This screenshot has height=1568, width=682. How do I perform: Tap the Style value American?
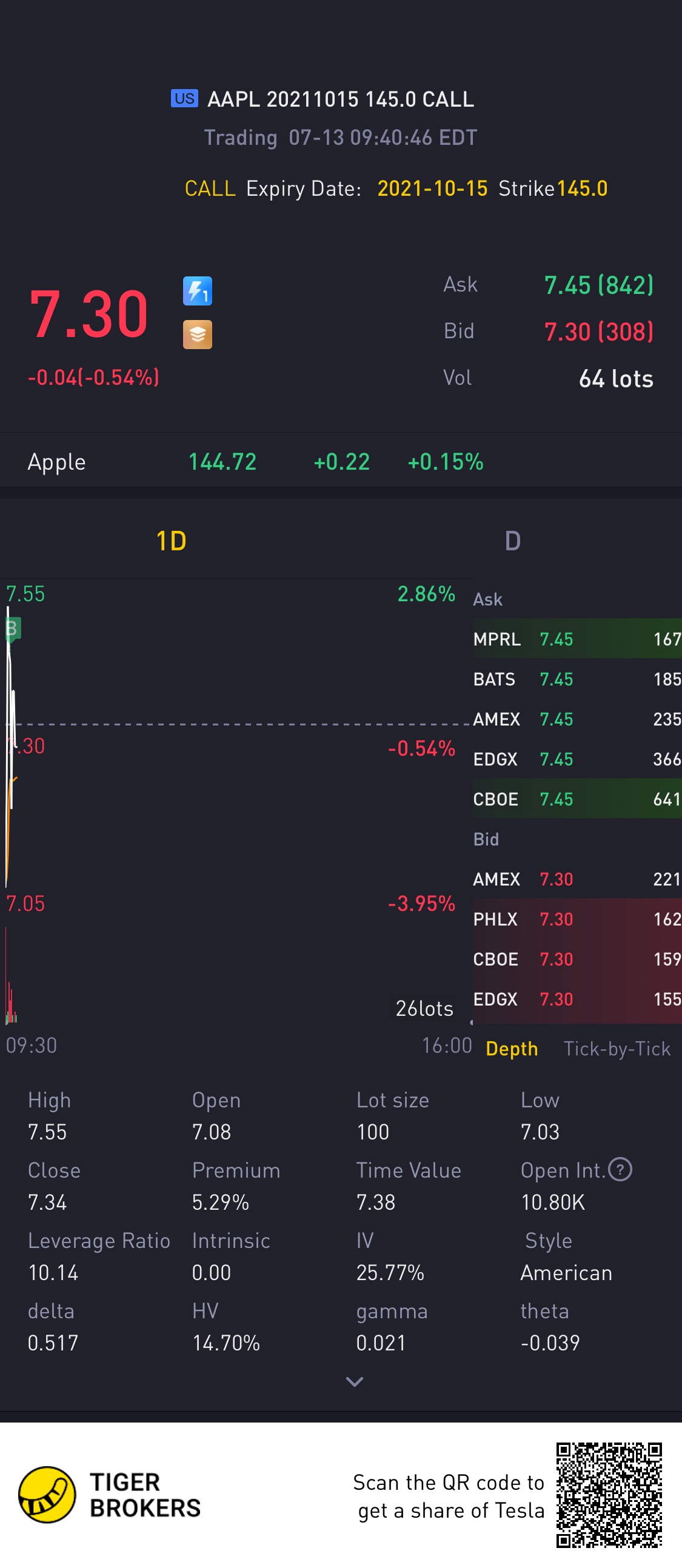(x=566, y=1272)
